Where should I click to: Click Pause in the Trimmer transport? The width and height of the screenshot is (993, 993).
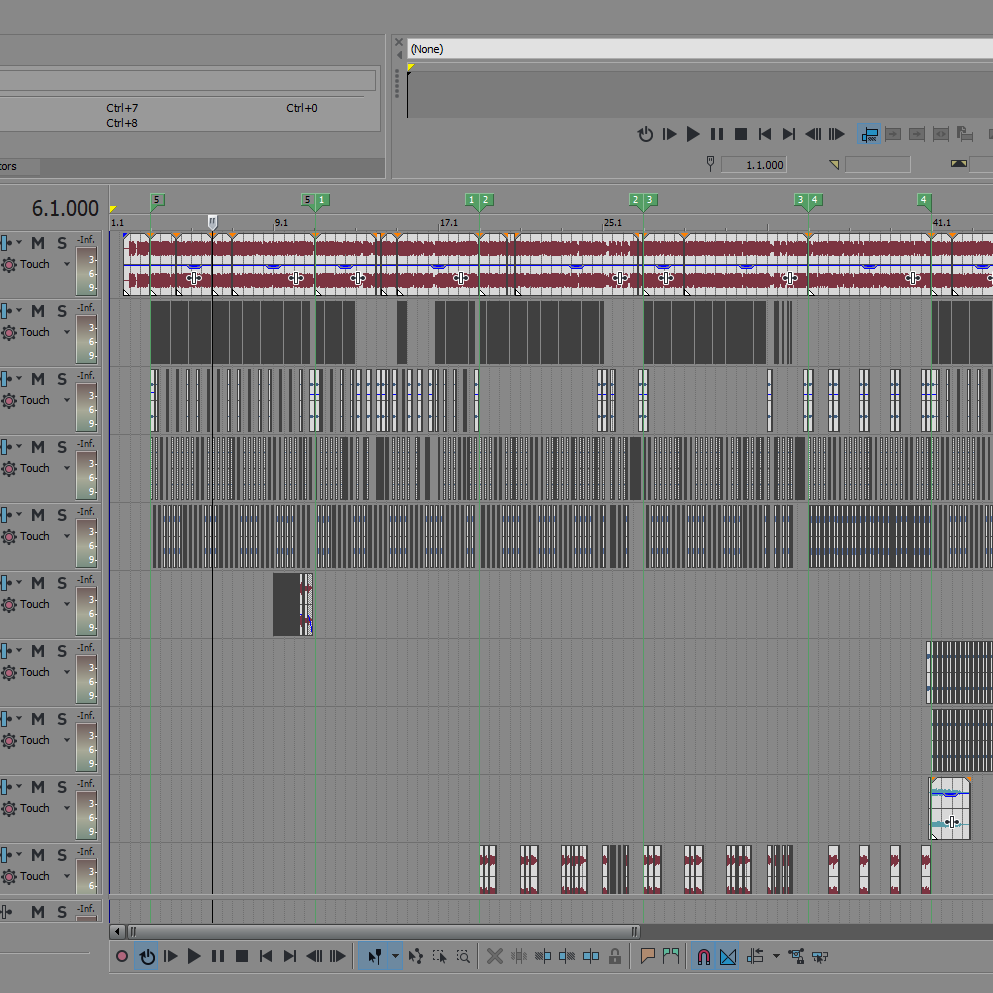(x=717, y=134)
